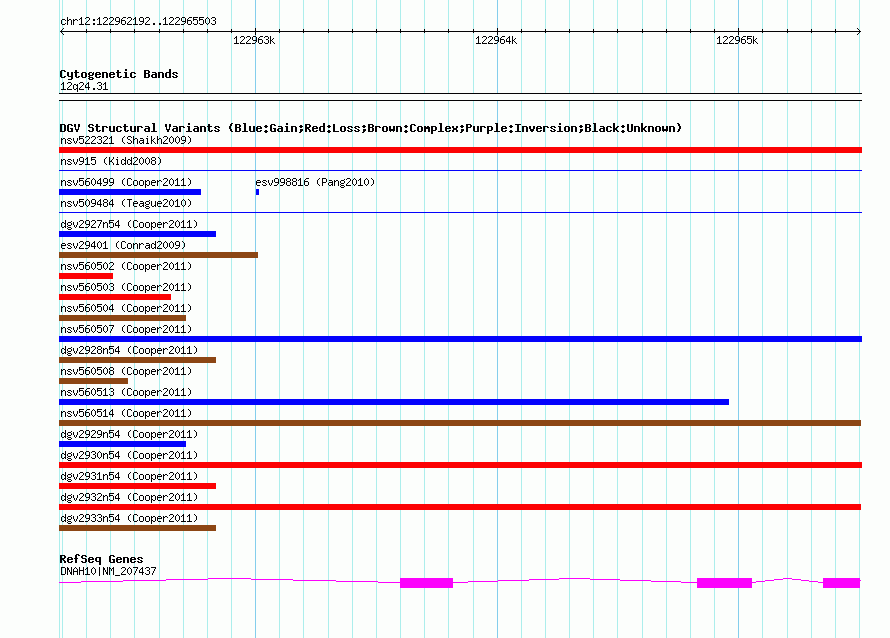Image resolution: width=890 pixels, height=638 pixels.
Task: Click the dgv2931n54 red loss bar
Action: 137,486
